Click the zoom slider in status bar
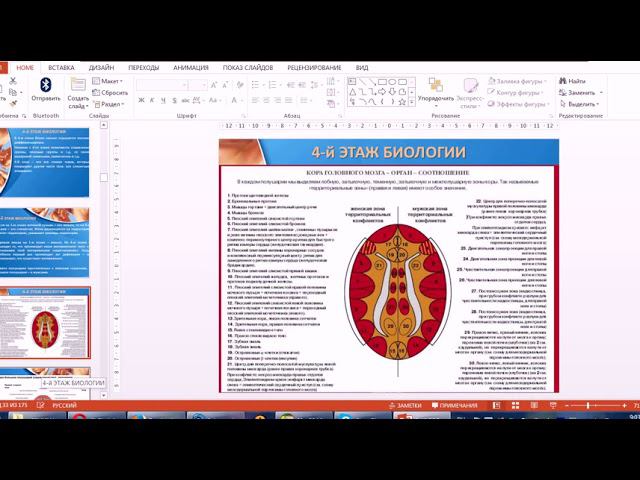Screen dimensions: 640x480 (595, 405)
